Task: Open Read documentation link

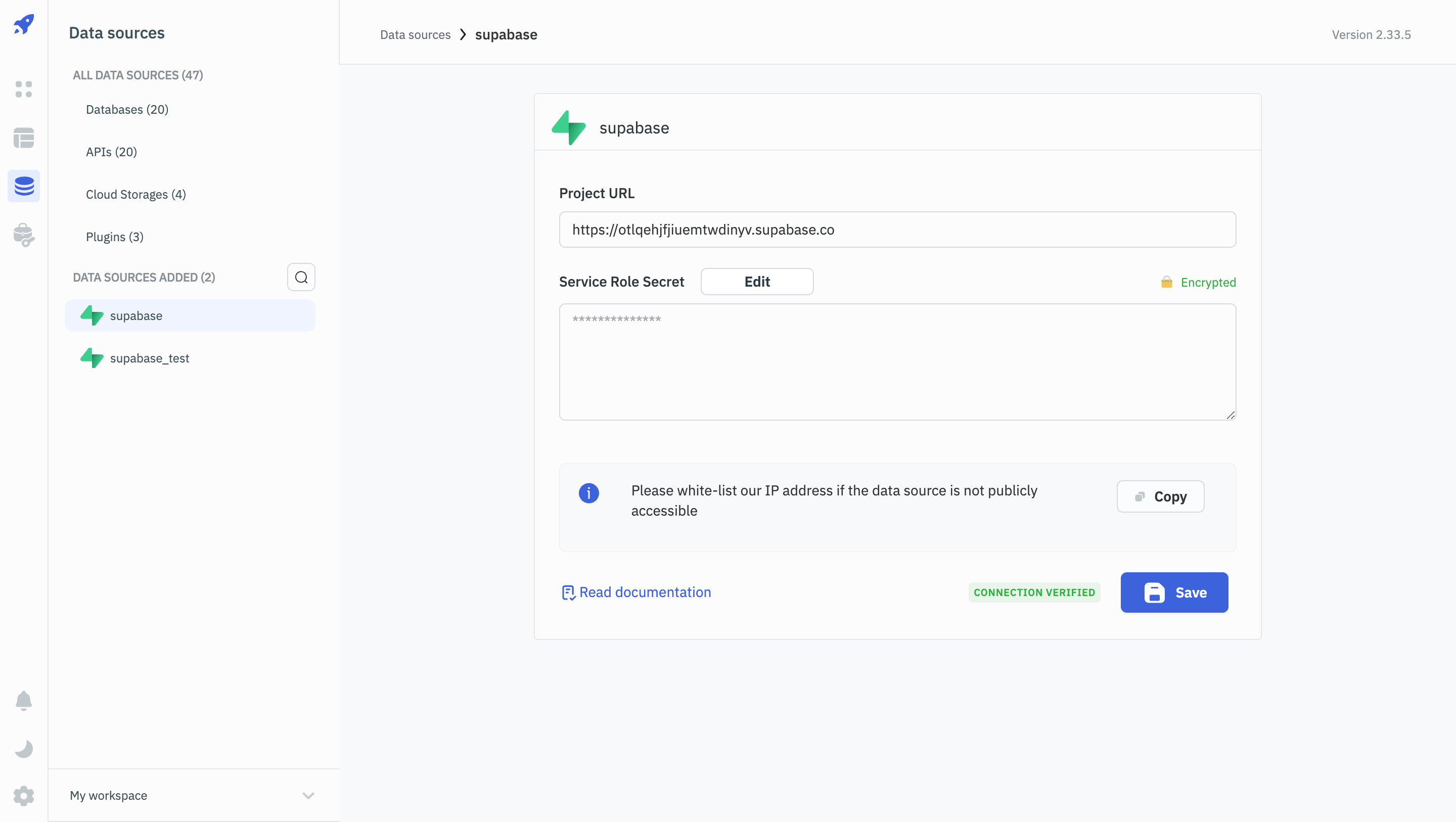Action: [x=636, y=592]
